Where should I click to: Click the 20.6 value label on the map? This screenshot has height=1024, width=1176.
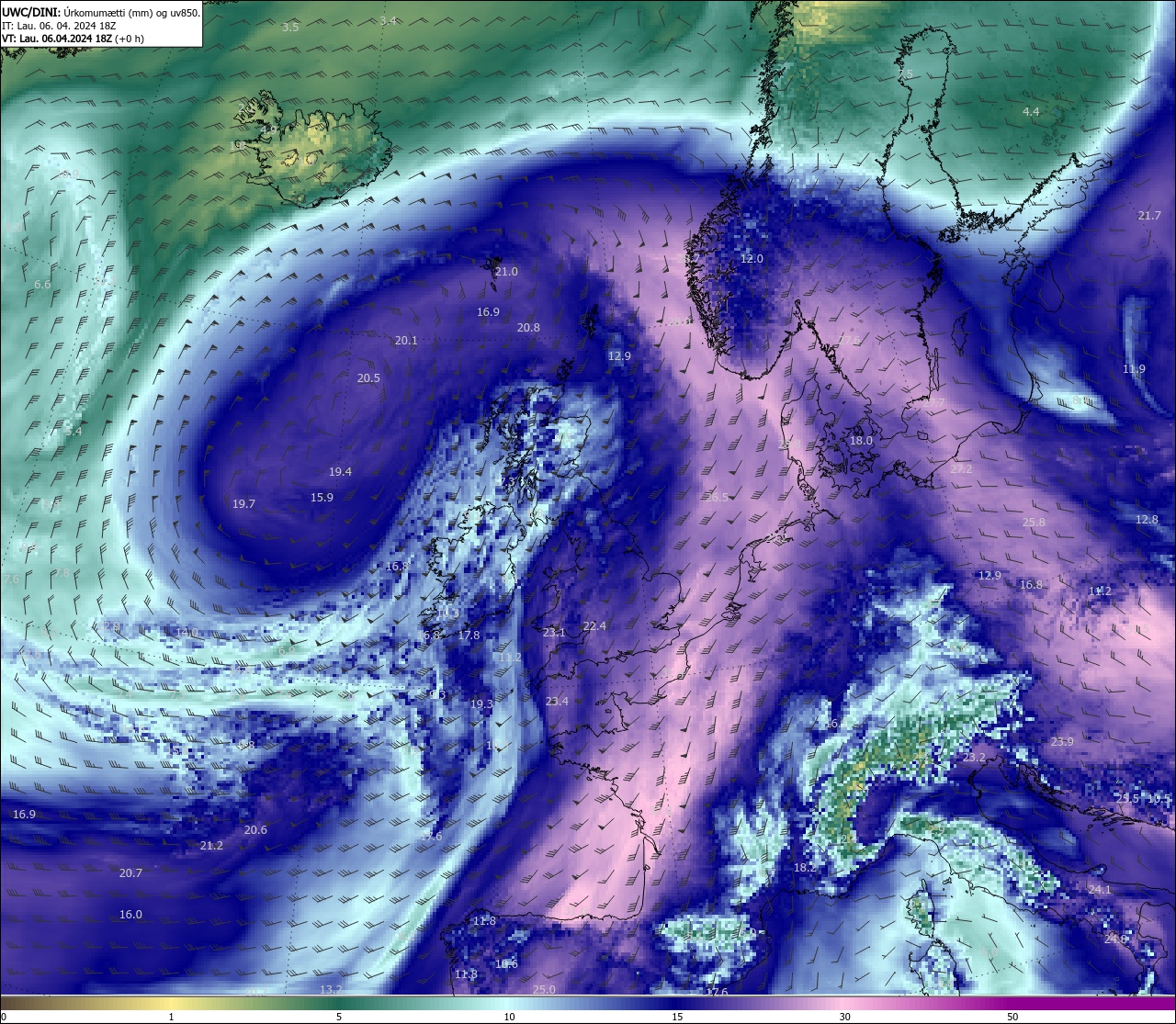(255, 830)
